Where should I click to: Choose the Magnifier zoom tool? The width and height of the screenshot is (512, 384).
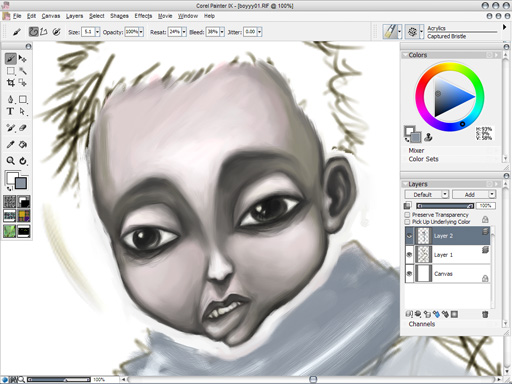10,161
